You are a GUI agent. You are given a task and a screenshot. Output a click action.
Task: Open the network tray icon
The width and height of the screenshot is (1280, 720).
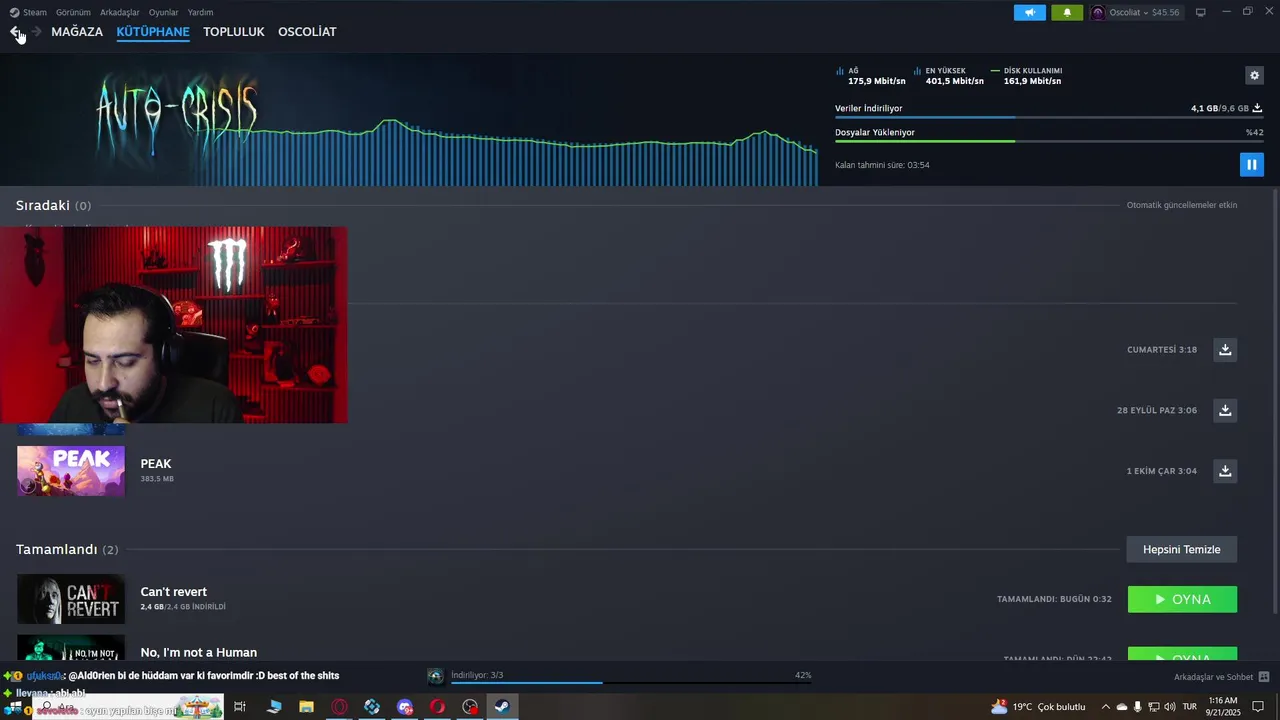[1154, 707]
